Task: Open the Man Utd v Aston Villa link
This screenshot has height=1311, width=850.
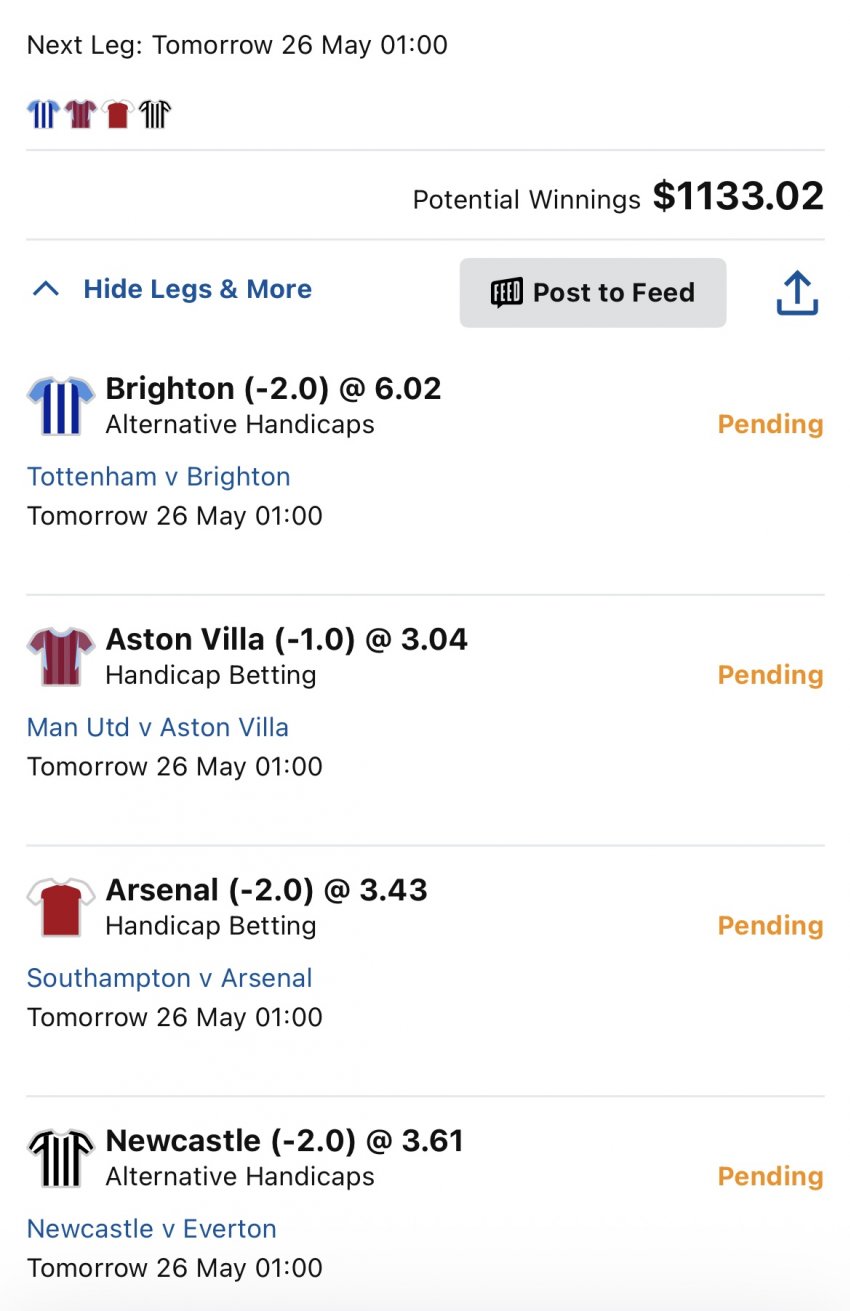Action: [x=157, y=727]
